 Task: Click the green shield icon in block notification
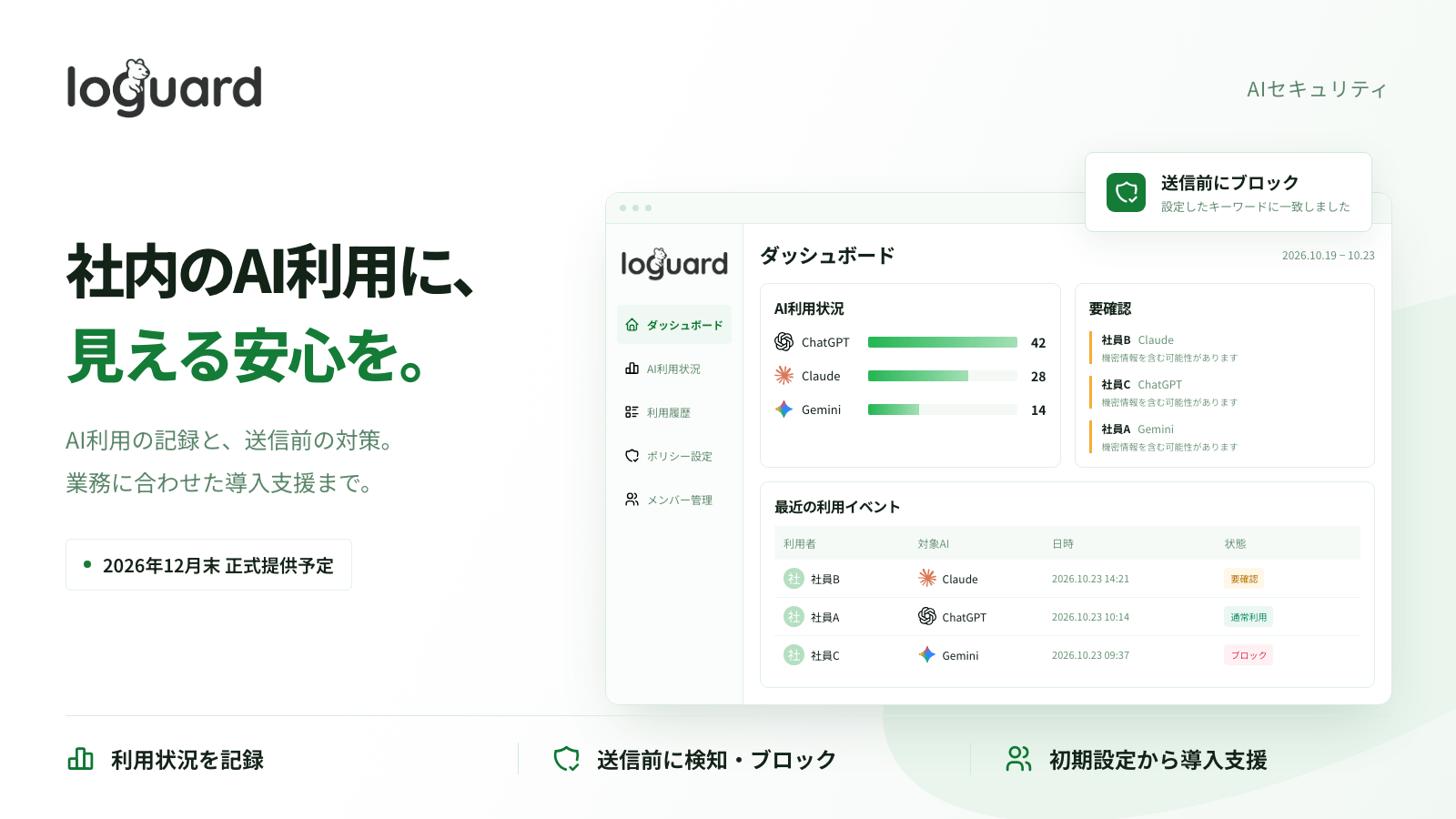1126,192
